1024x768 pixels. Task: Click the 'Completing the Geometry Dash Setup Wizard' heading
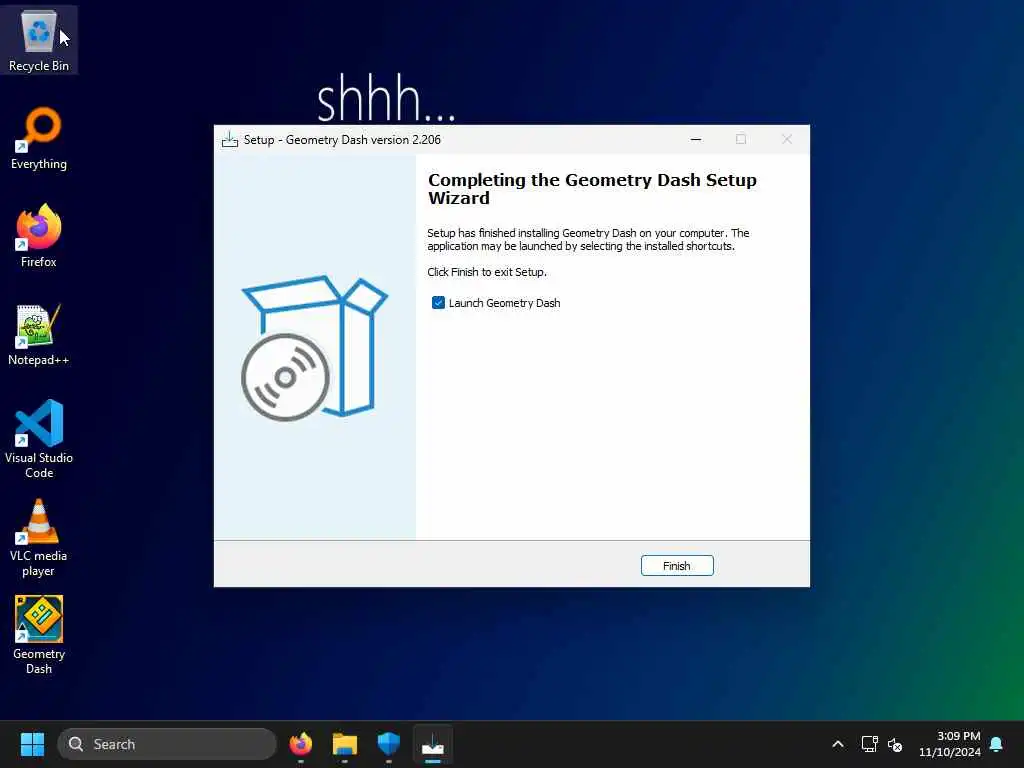tap(592, 189)
